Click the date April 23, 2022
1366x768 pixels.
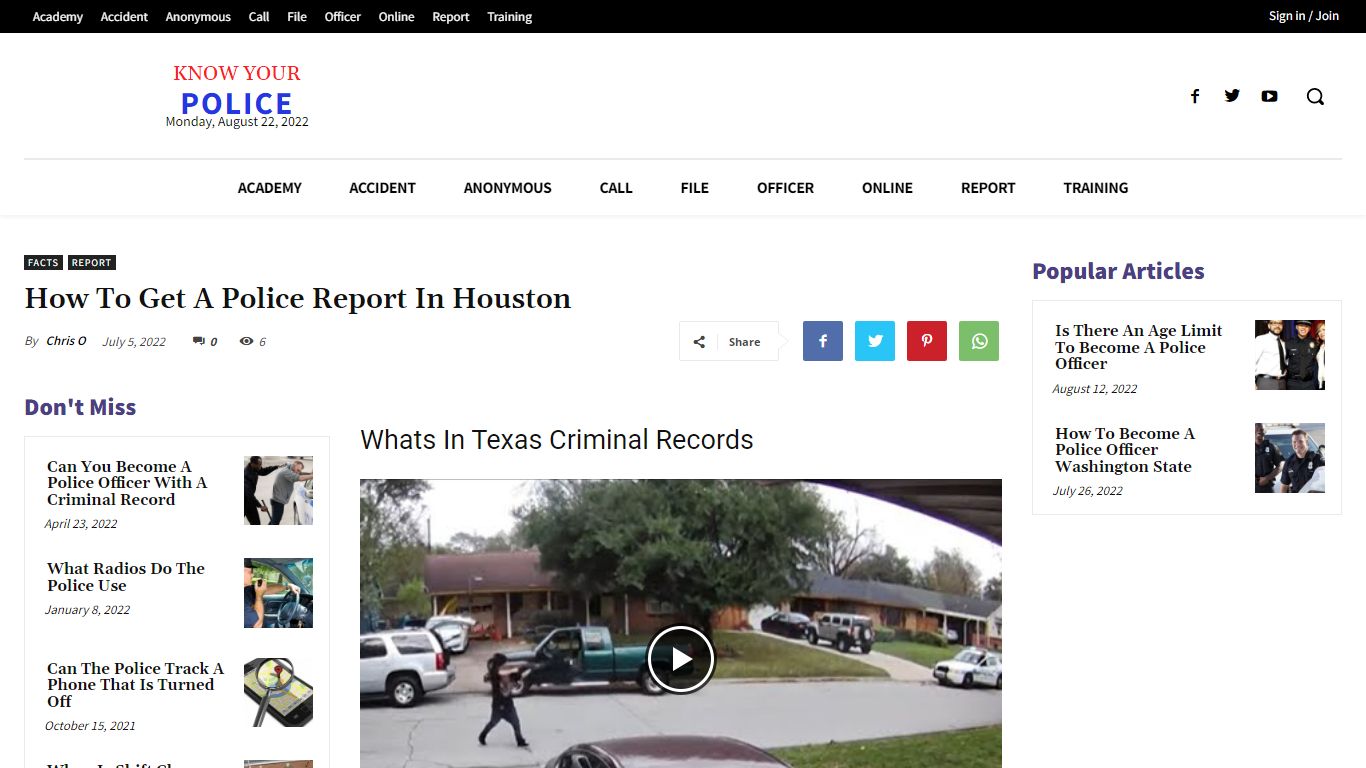click(81, 524)
